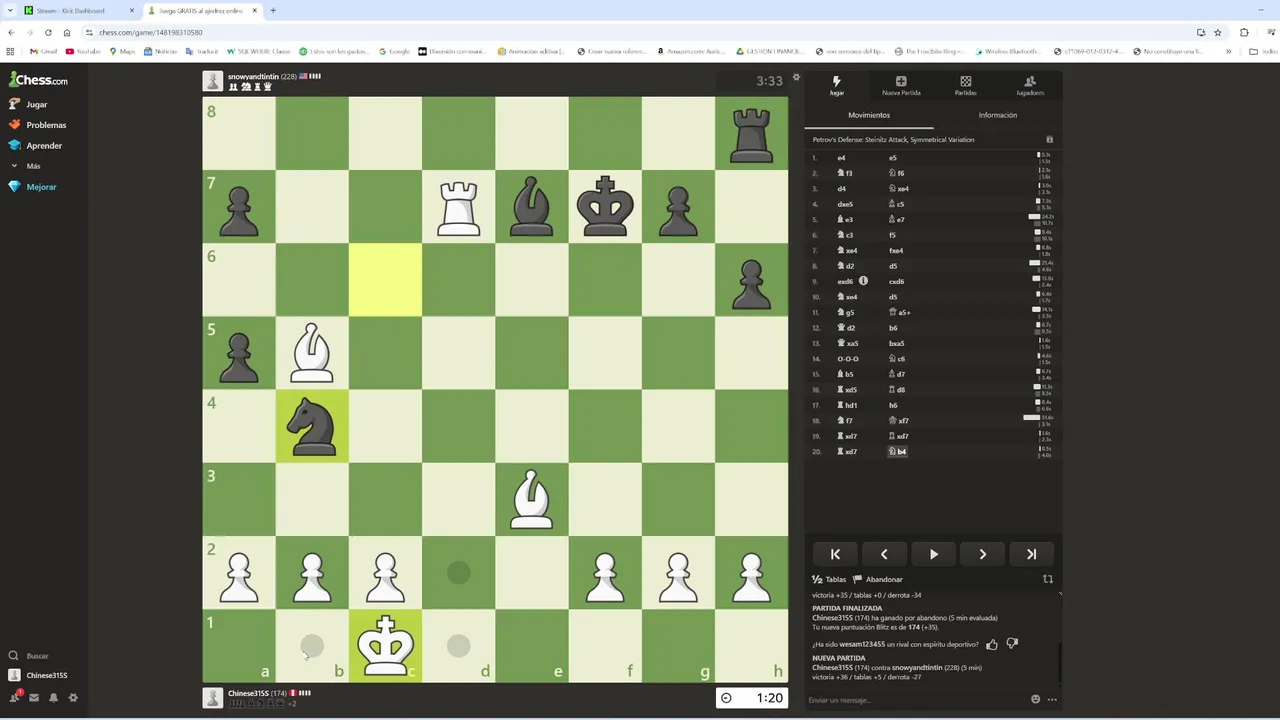Select the Jugadores tab
Screen dimensions: 1280x720
(x=1030, y=86)
